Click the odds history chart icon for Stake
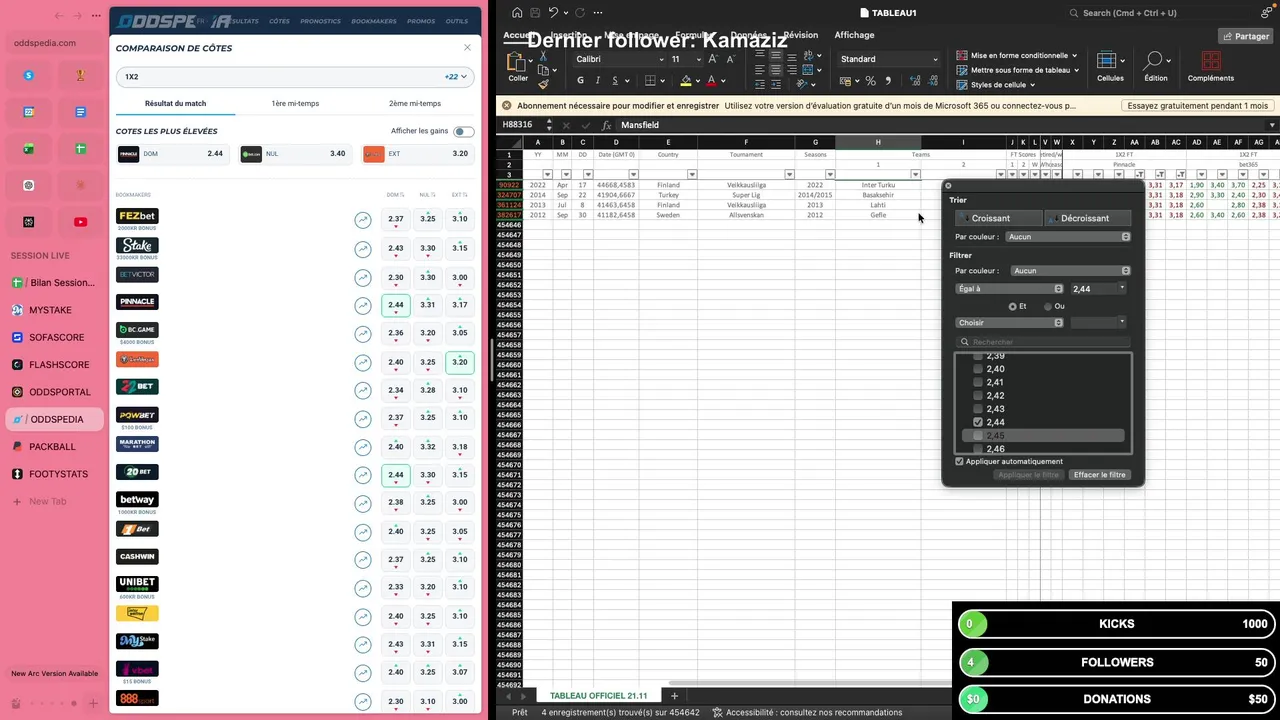 (363, 248)
